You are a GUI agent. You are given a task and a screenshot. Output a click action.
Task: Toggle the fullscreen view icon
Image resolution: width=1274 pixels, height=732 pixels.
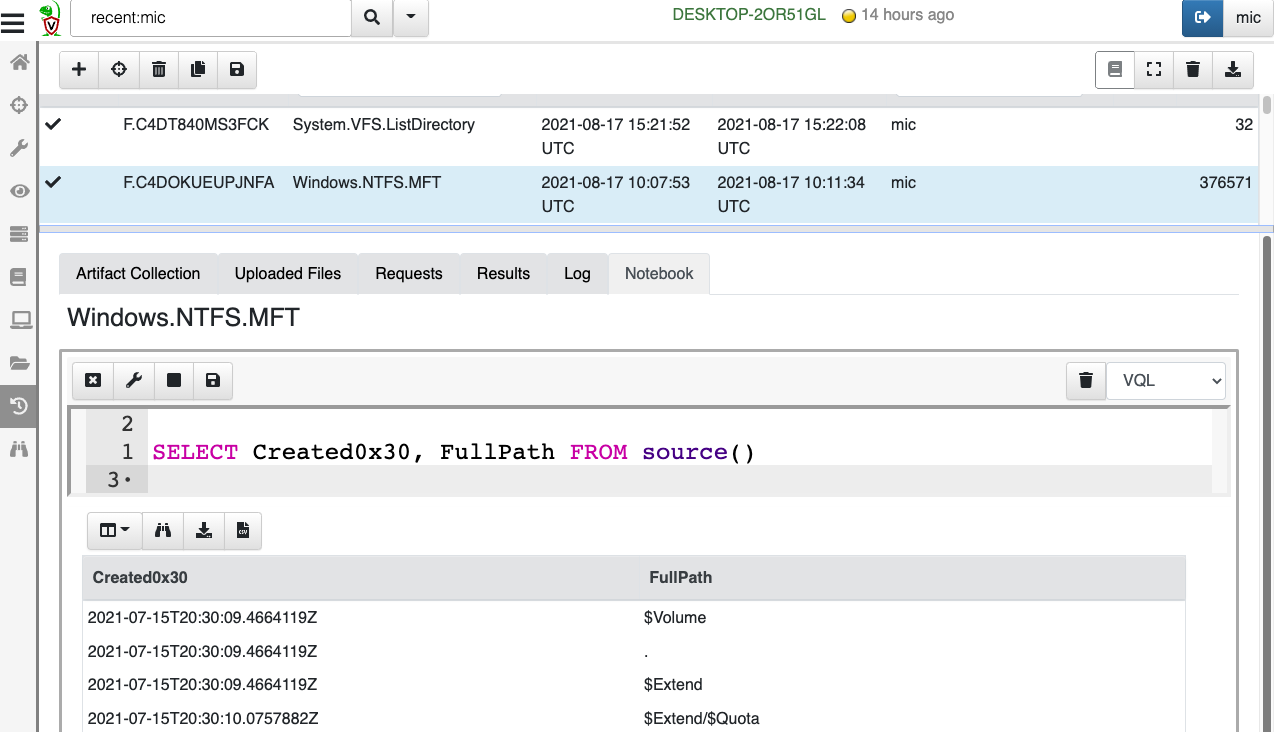click(x=1154, y=69)
